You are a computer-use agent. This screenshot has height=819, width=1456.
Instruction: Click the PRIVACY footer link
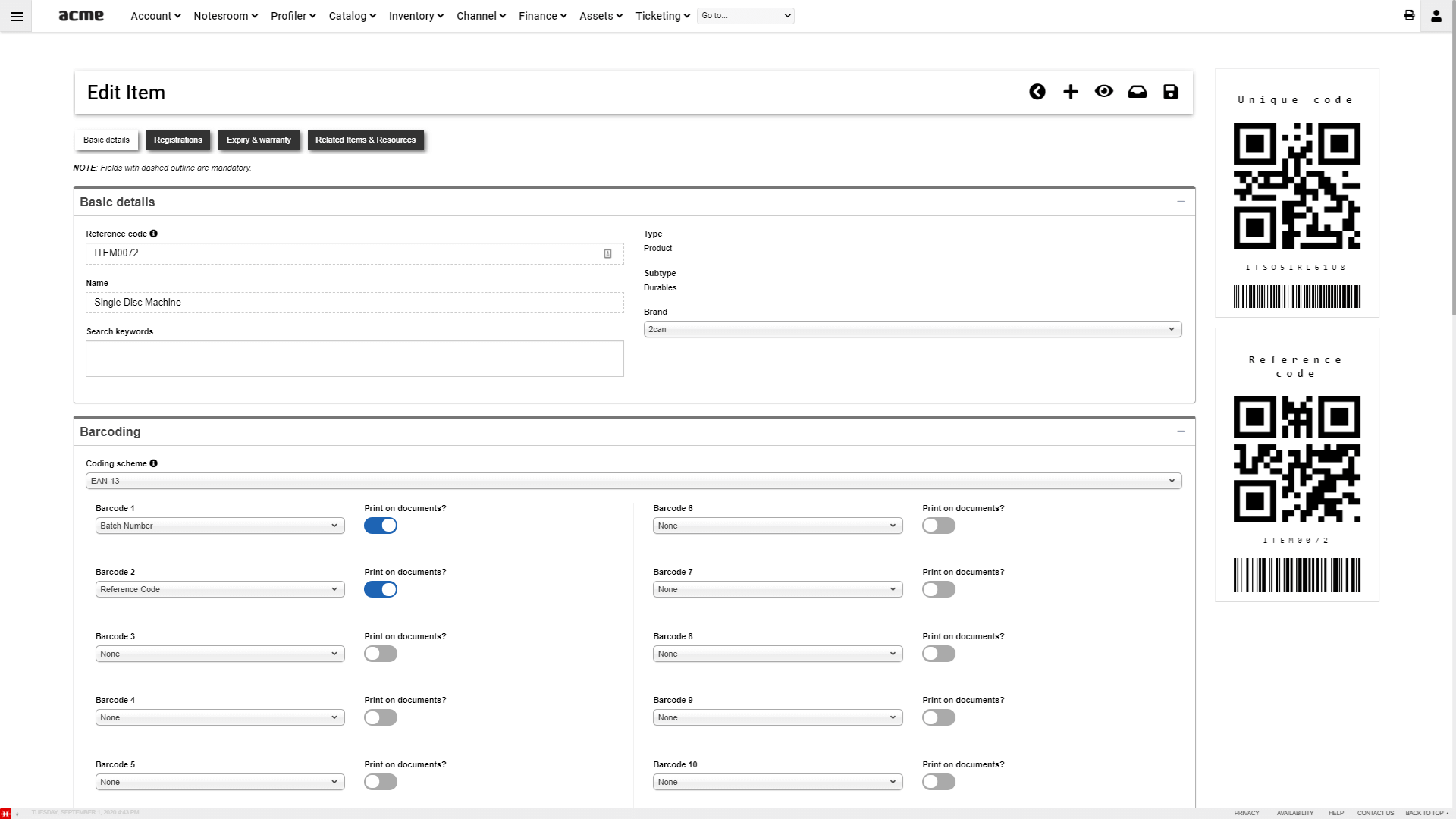pos(1246,813)
